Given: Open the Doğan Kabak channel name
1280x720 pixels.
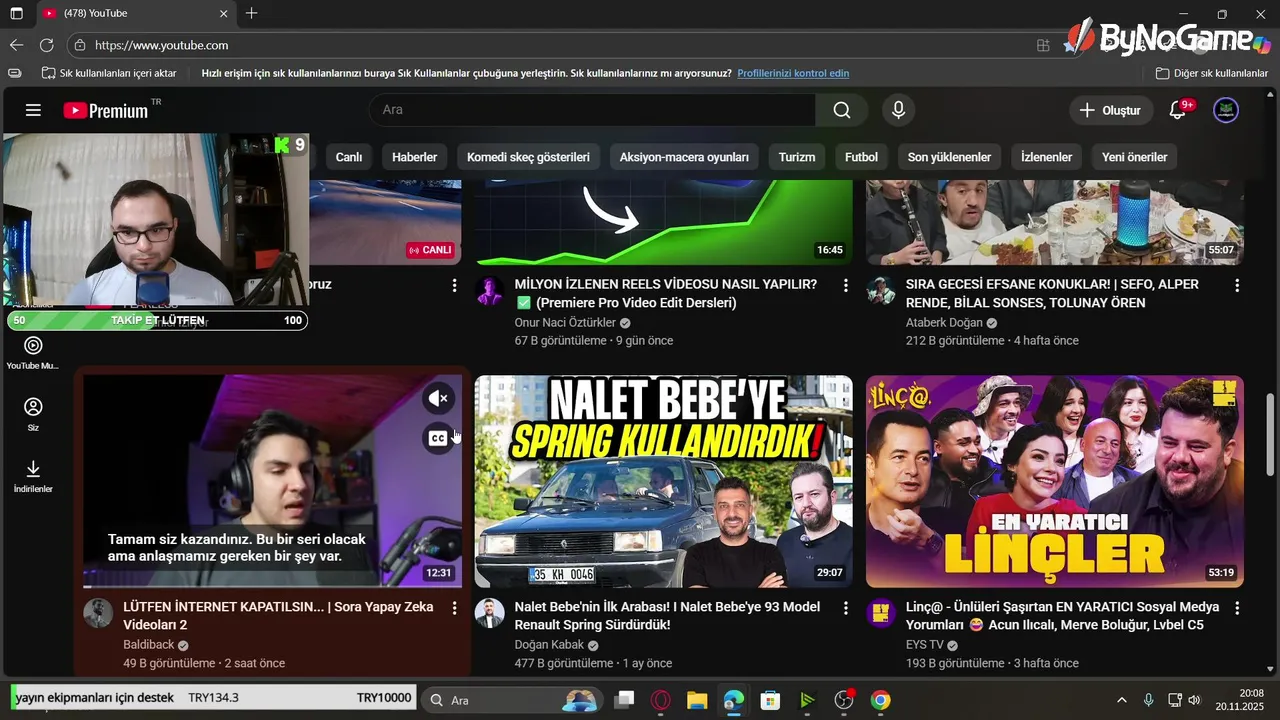Looking at the screenshot, I should click(549, 645).
